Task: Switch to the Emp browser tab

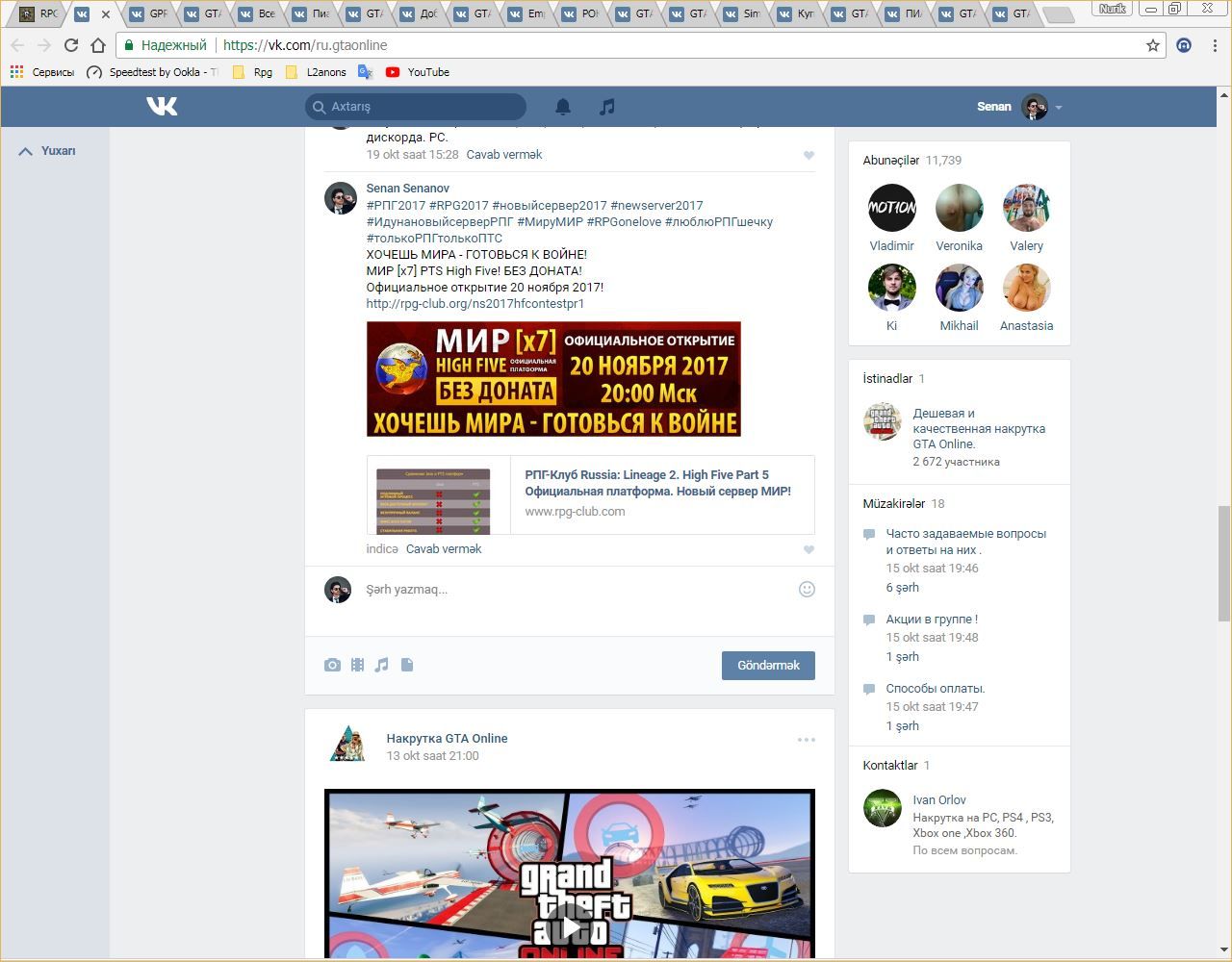Action: pos(527,13)
